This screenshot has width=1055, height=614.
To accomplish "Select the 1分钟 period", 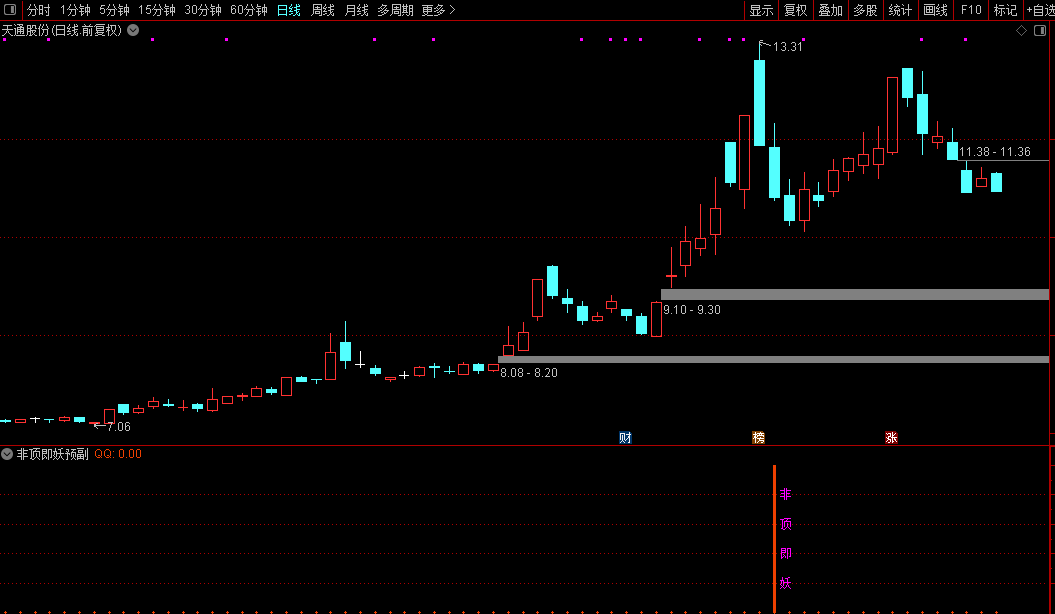I will [x=75, y=10].
